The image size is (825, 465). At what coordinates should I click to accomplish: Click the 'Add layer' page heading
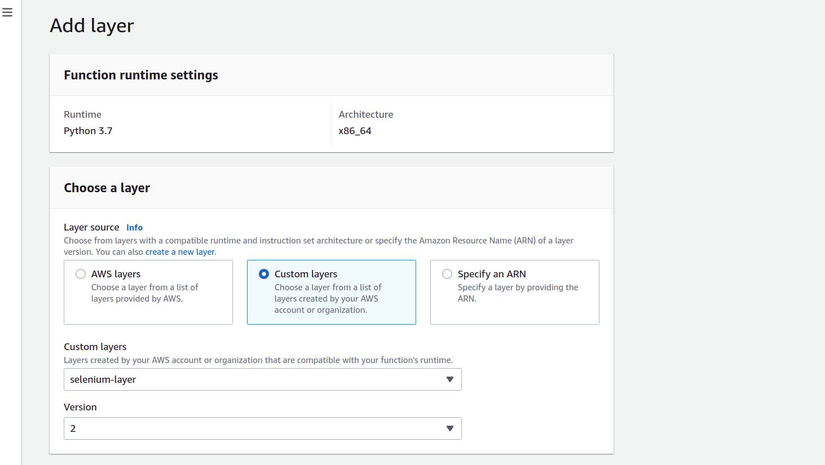92,26
